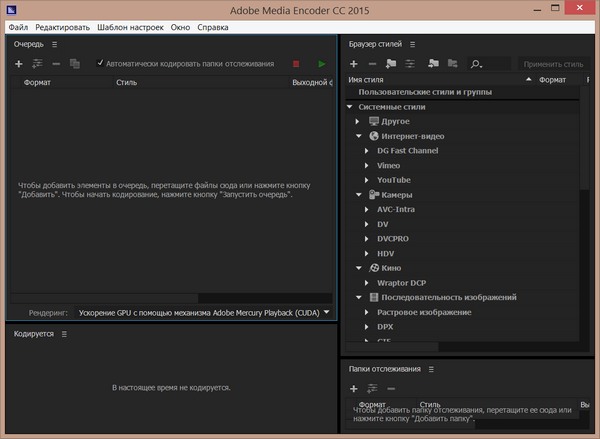This screenshot has width=600, height=439.
Task: Start queue with green play button
Action: [x=322, y=64]
